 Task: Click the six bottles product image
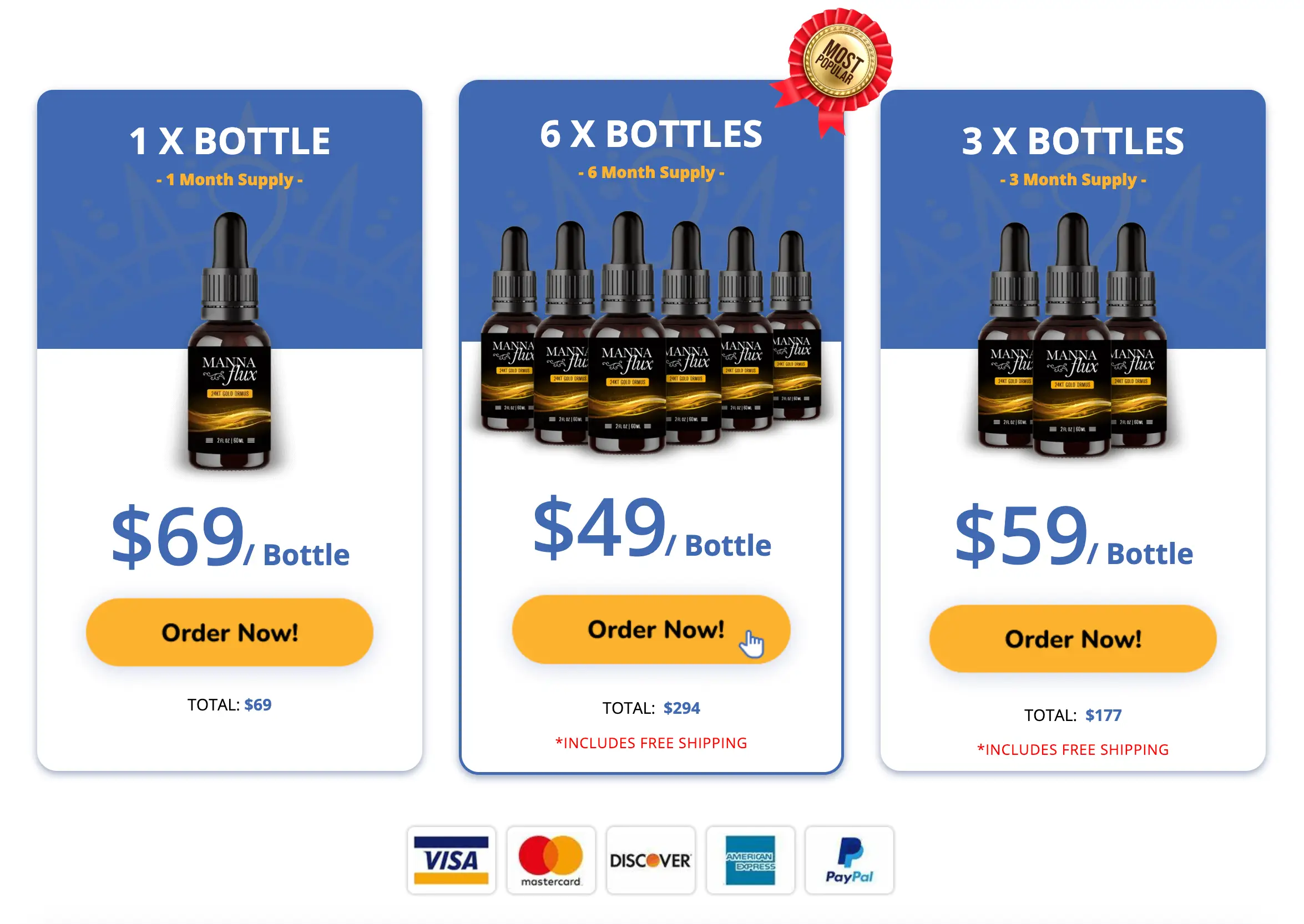pyautogui.click(x=650, y=333)
